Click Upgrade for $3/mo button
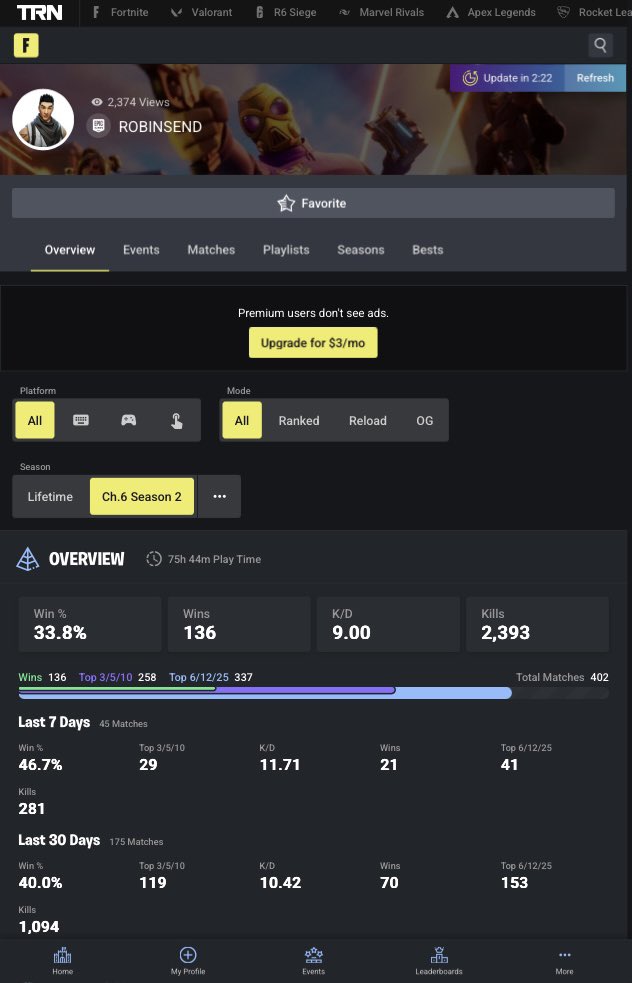 point(313,343)
